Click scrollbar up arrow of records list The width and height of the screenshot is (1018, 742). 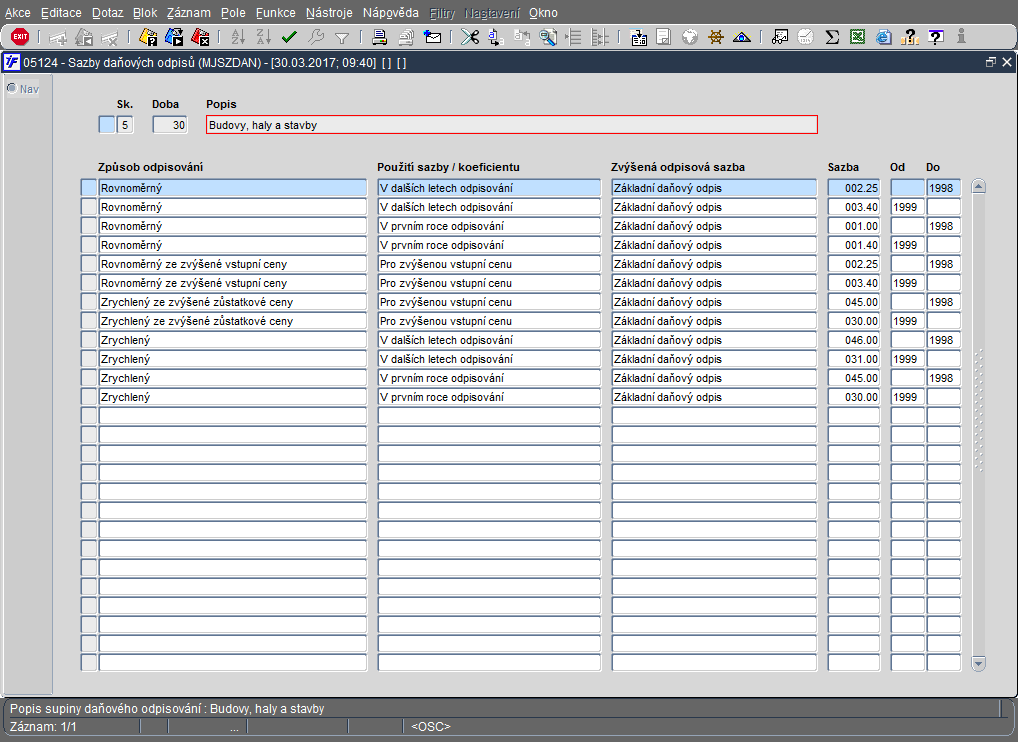point(978,186)
